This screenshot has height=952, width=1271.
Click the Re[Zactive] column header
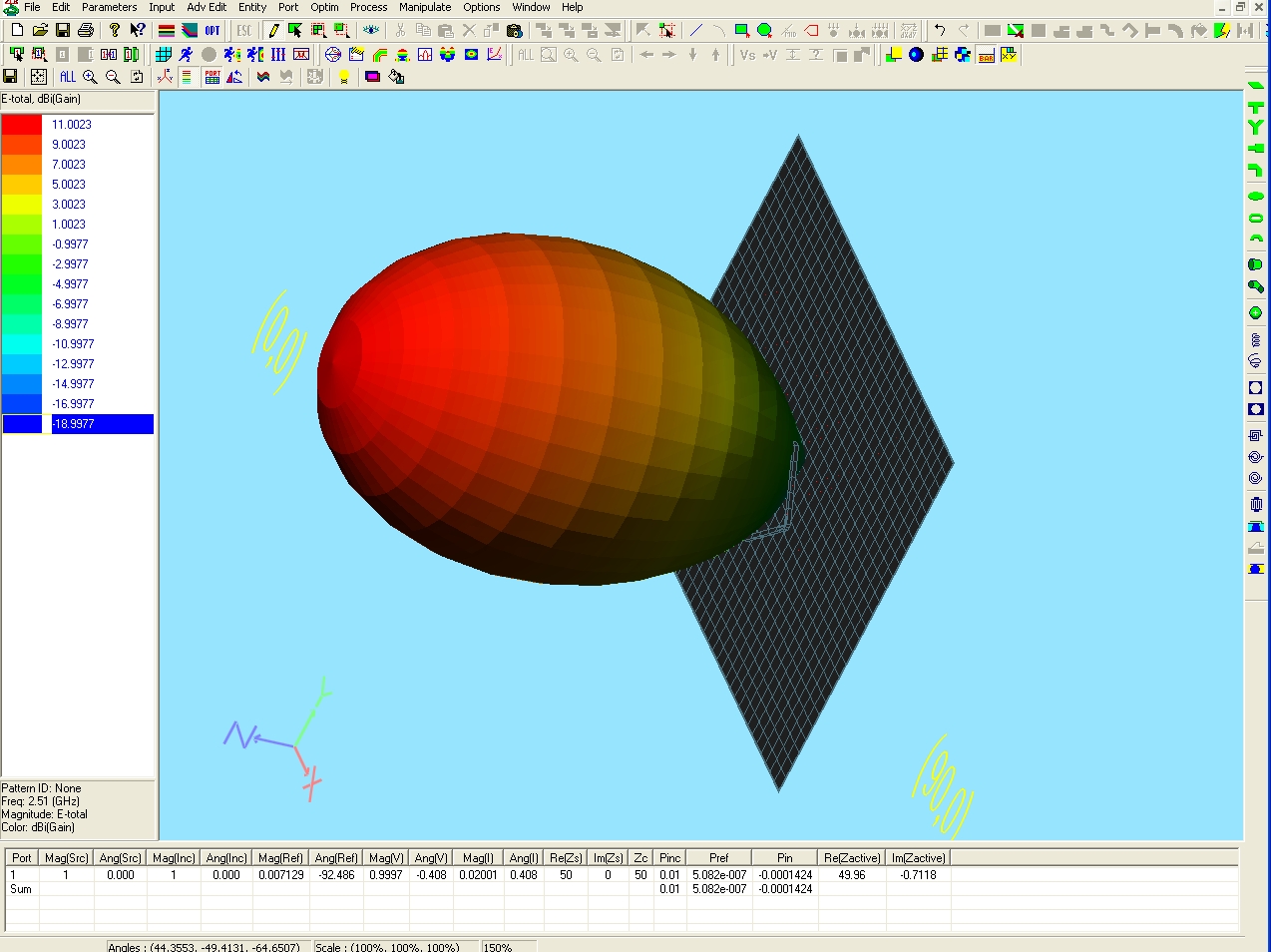(x=852, y=858)
